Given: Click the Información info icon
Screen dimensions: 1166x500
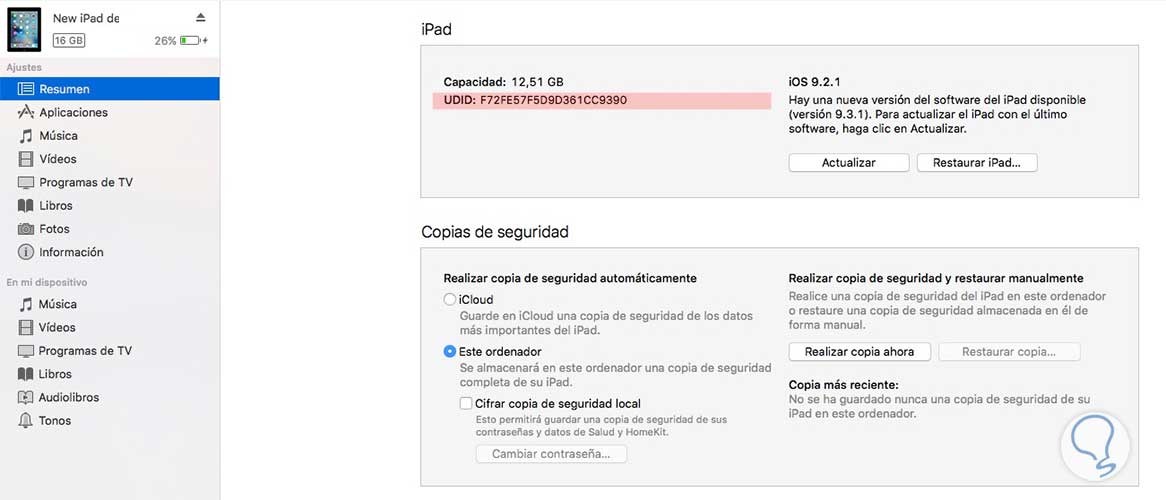Looking at the screenshot, I should 26,252.
